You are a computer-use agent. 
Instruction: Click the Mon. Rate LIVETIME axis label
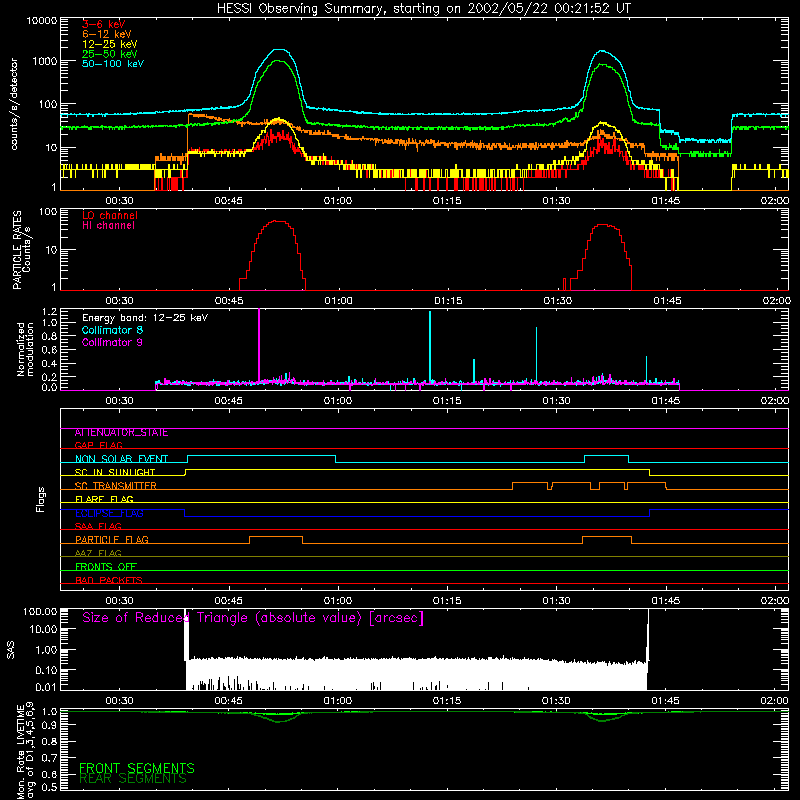pos(25,750)
